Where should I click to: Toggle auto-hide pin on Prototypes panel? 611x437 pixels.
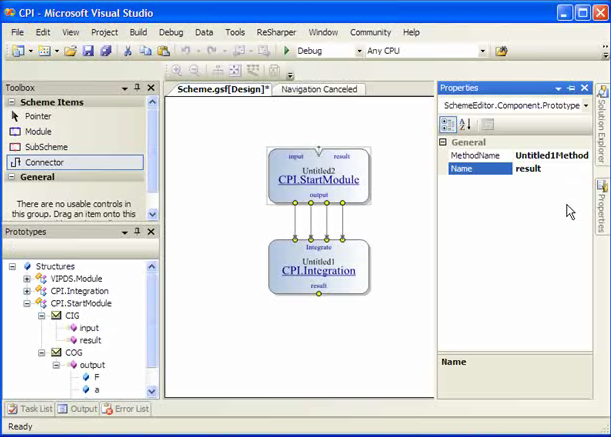coord(137,231)
